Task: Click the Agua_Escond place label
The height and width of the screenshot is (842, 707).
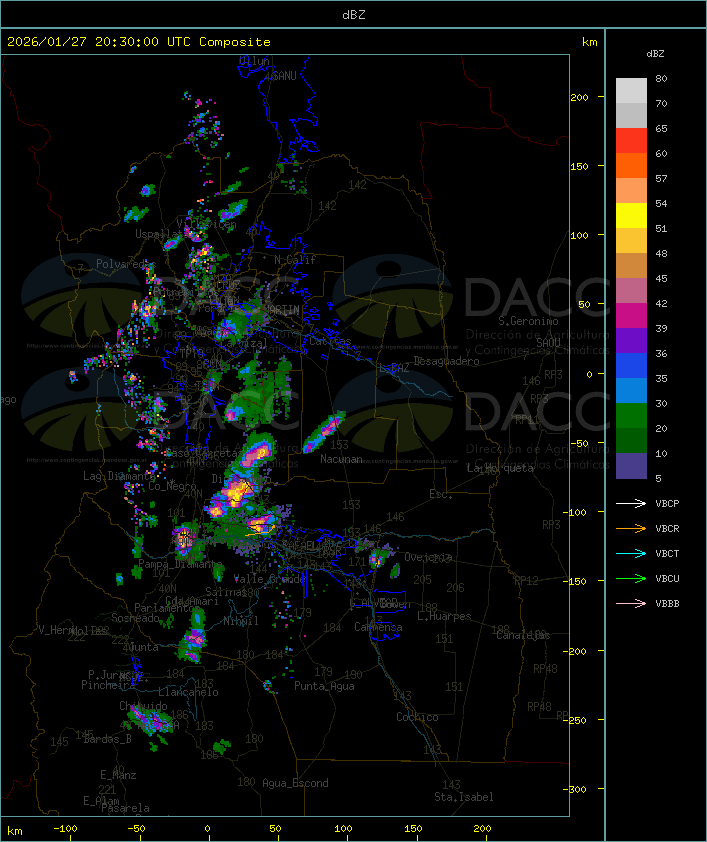Action: coord(295,783)
